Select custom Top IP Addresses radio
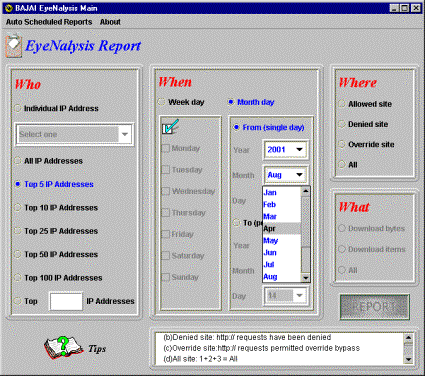 (x=18, y=301)
